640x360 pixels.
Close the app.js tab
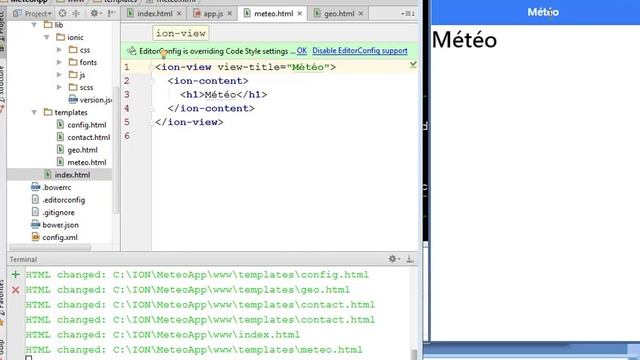coord(230,13)
